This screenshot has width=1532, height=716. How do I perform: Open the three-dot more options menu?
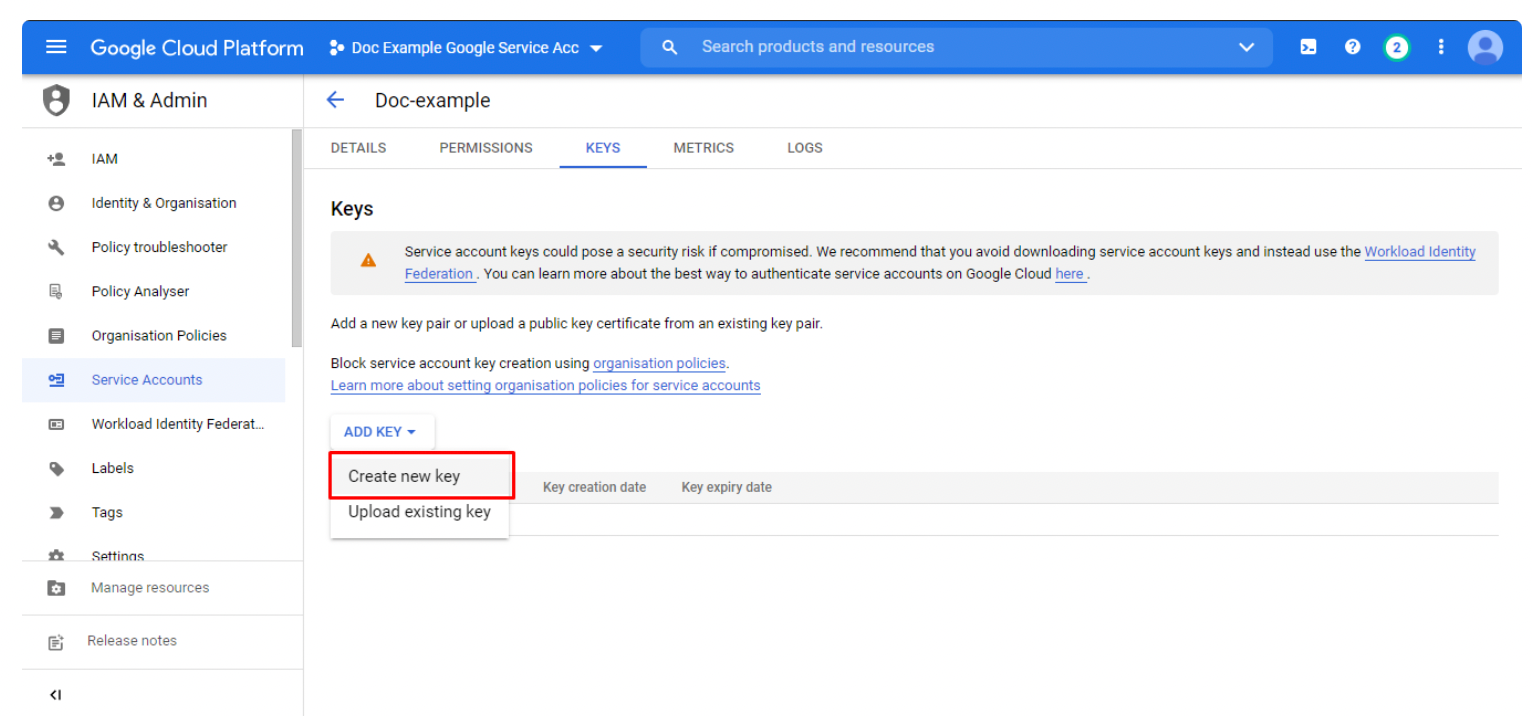pos(1441,47)
